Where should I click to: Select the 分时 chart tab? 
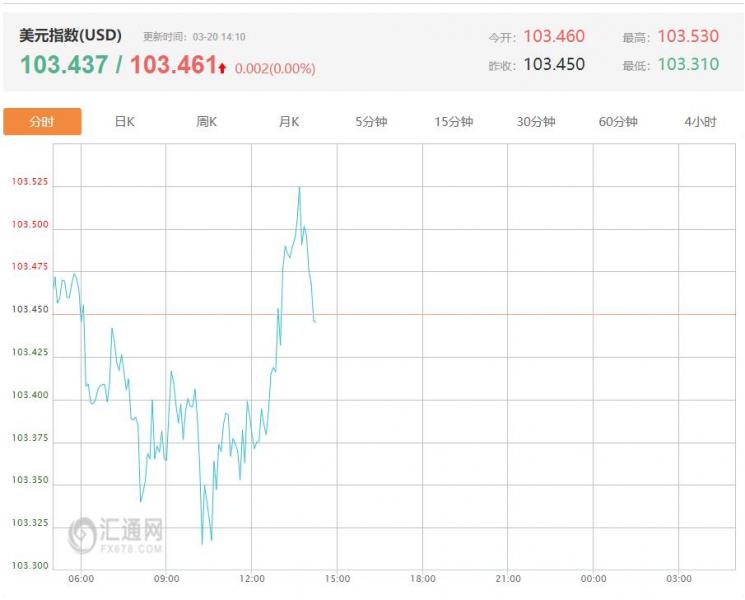tap(42, 122)
